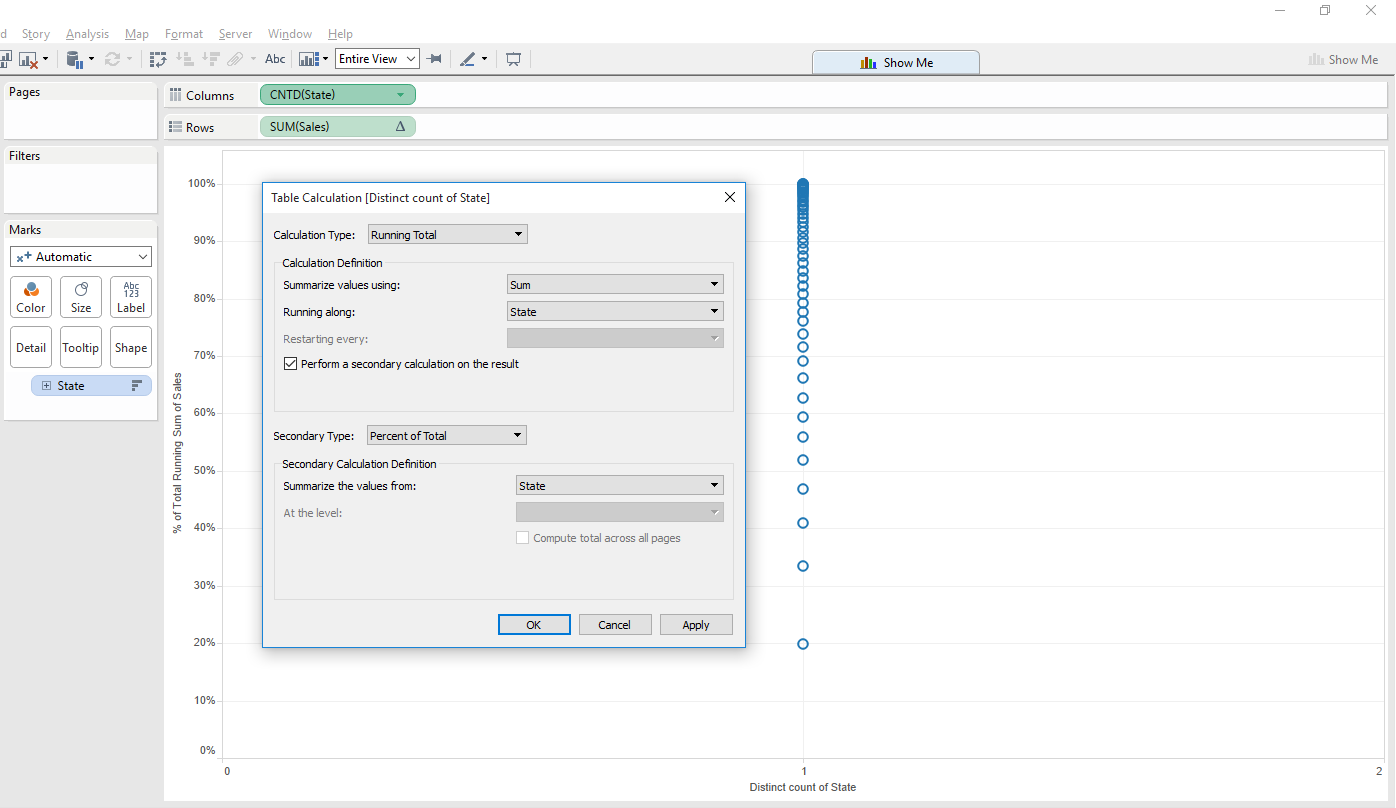Click the 50% axis label

point(202,470)
